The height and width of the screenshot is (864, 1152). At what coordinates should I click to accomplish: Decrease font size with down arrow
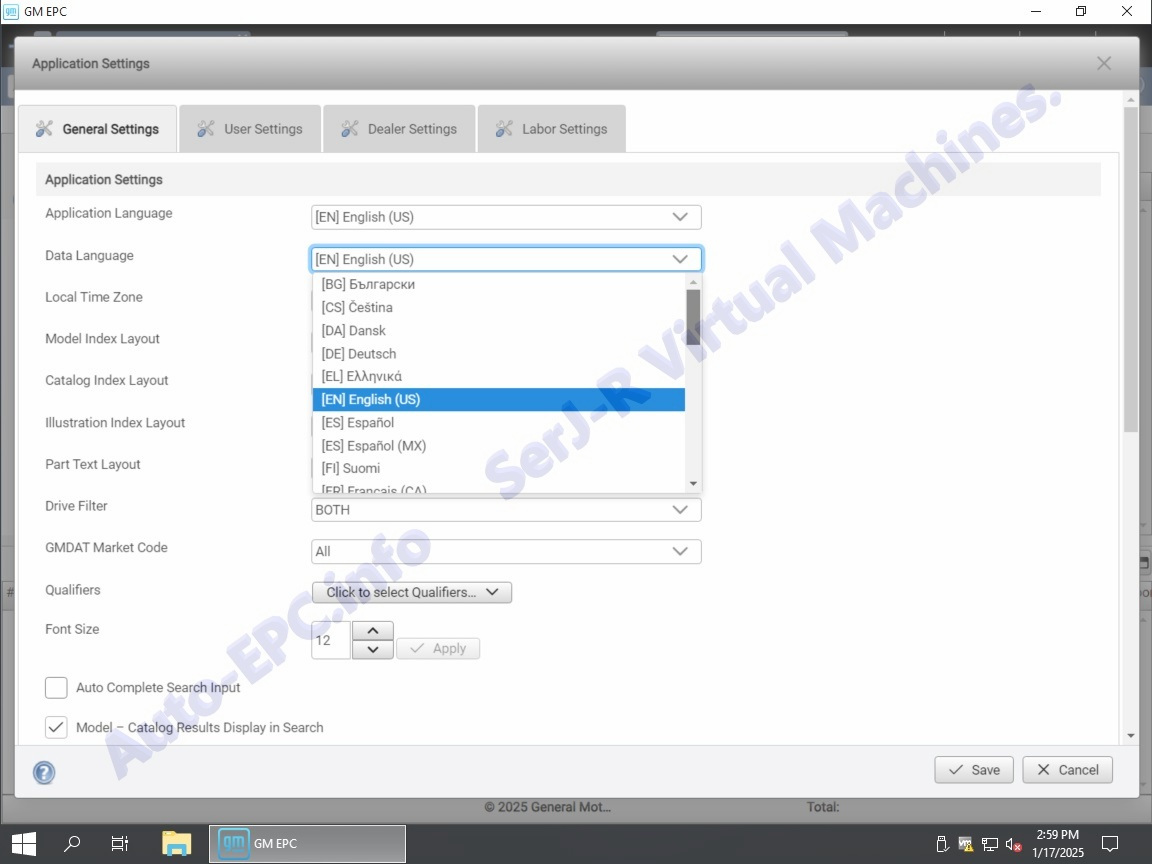pos(373,650)
